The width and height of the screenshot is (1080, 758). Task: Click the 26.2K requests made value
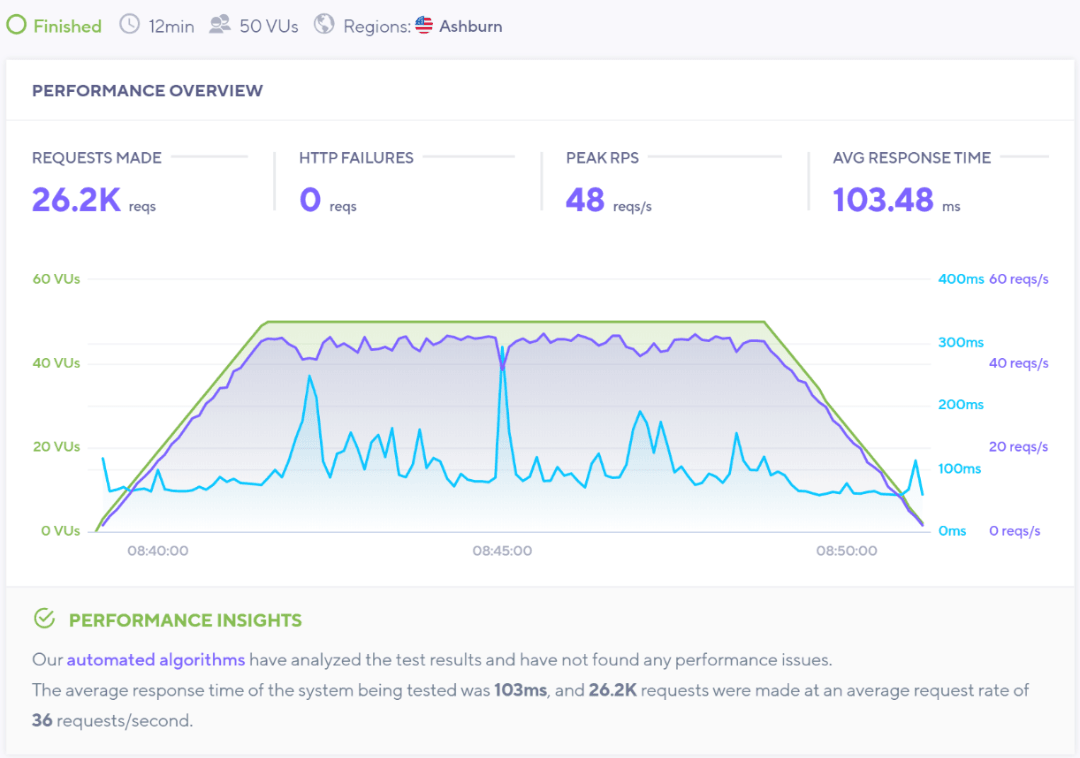[x=76, y=200]
